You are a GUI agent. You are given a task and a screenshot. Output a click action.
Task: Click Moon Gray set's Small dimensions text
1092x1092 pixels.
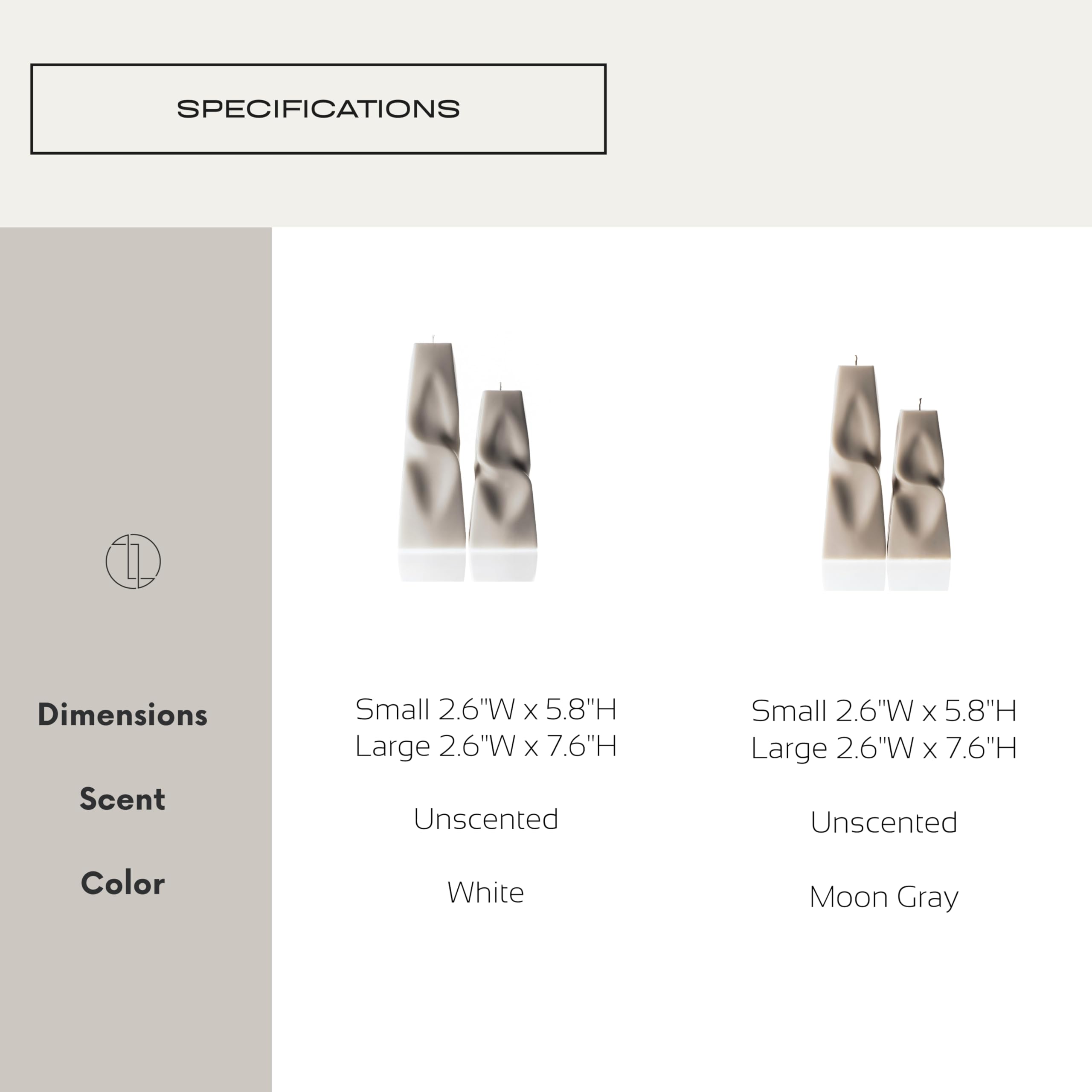[x=883, y=711]
